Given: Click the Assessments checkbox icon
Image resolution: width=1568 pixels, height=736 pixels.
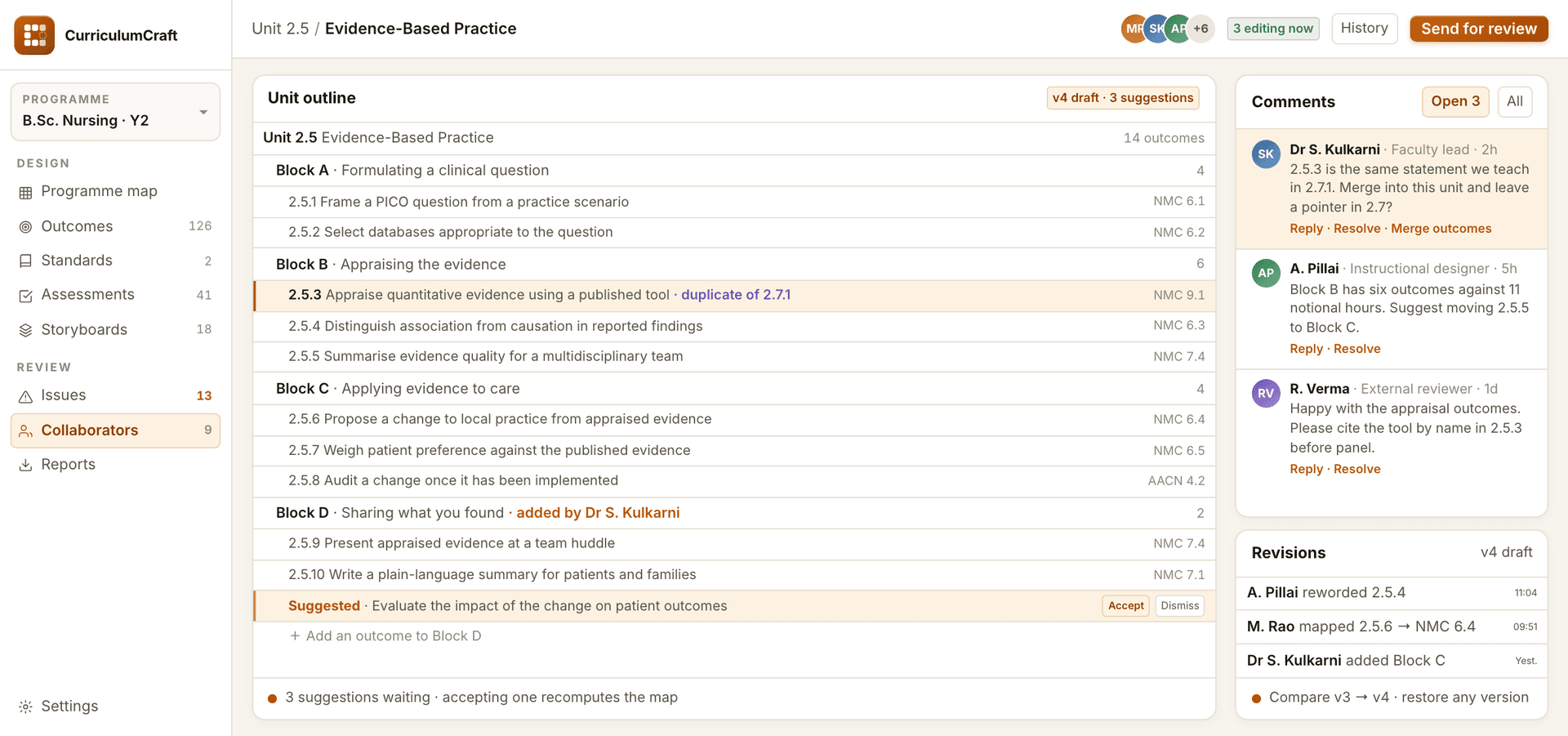Looking at the screenshot, I should [26, 295].
